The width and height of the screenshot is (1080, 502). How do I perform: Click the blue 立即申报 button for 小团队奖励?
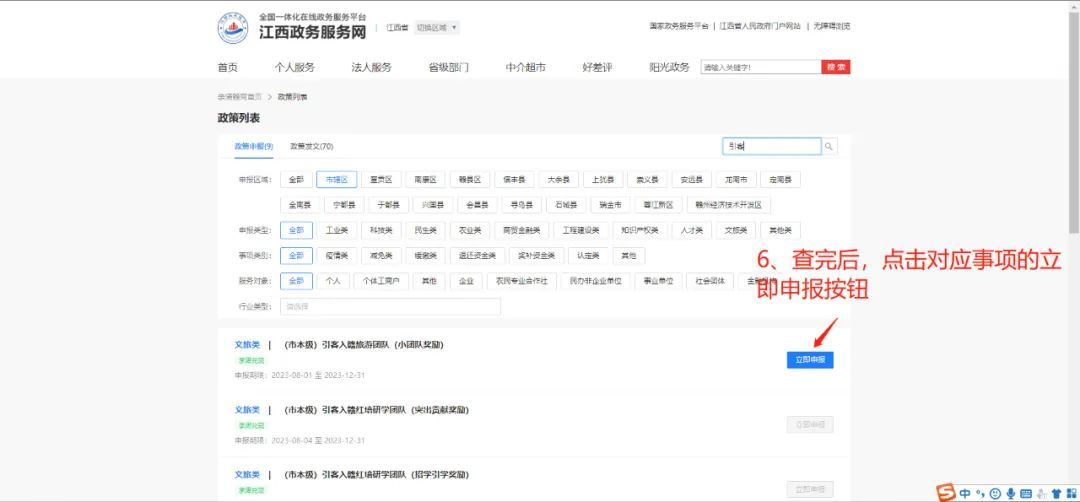coord(810,360)
